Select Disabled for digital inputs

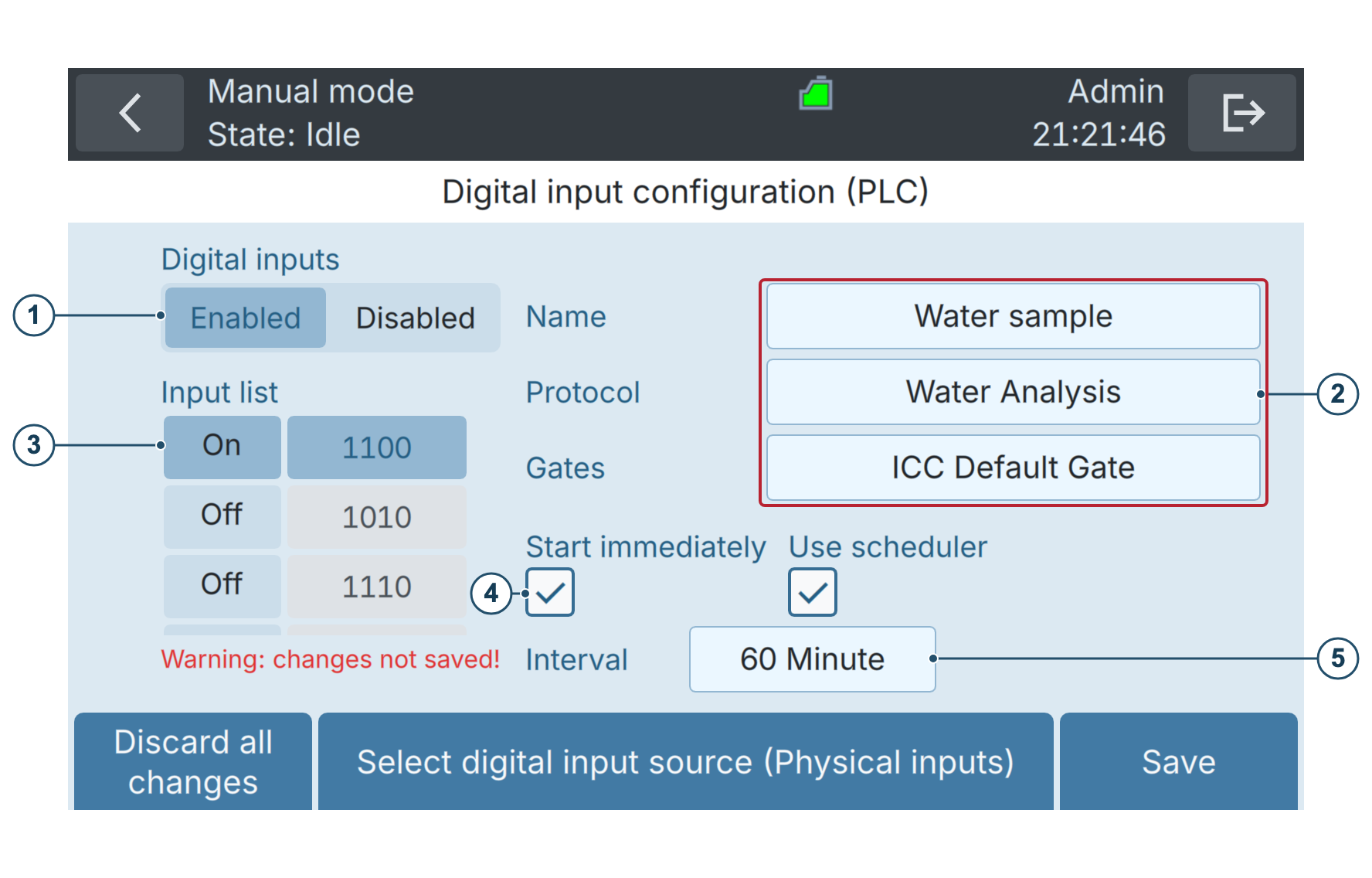(x=415, y=318)
